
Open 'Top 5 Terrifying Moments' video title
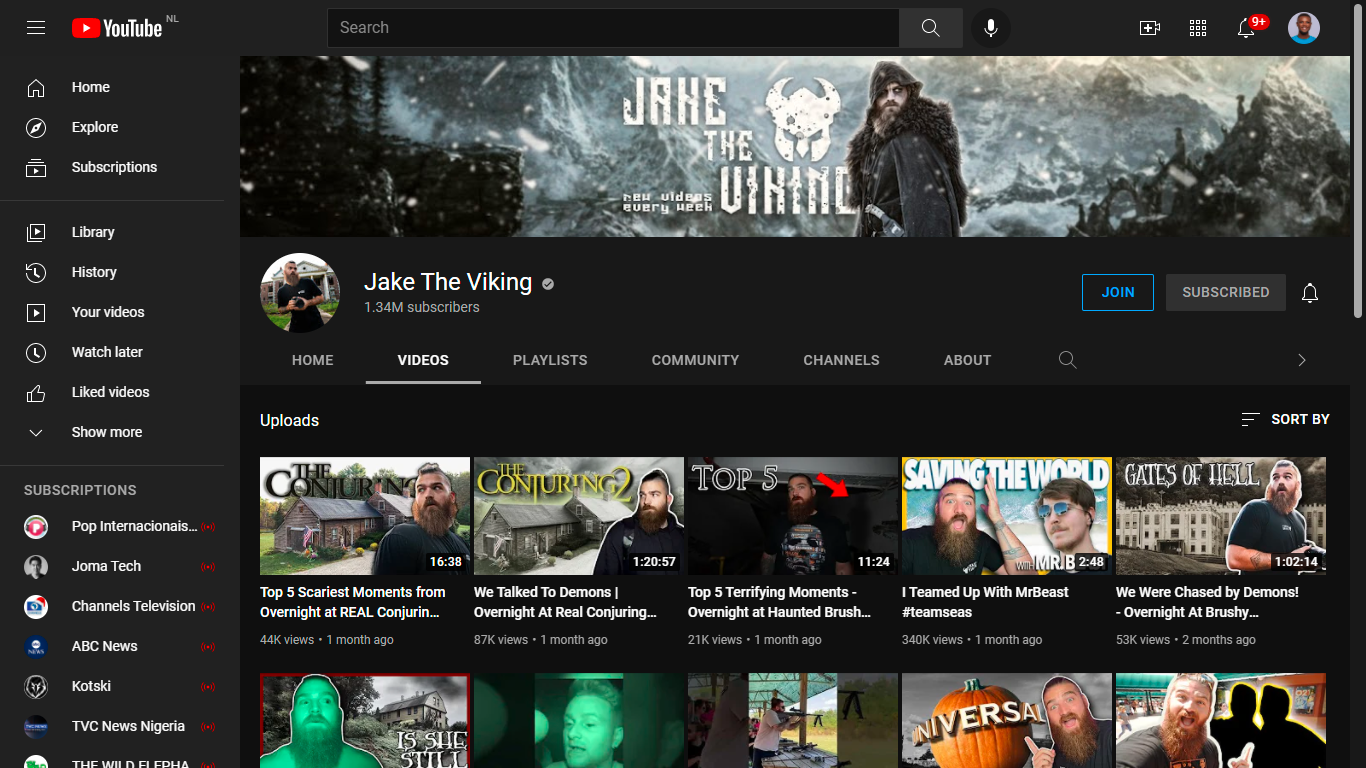pyautogui.click(x=779, y=602)
